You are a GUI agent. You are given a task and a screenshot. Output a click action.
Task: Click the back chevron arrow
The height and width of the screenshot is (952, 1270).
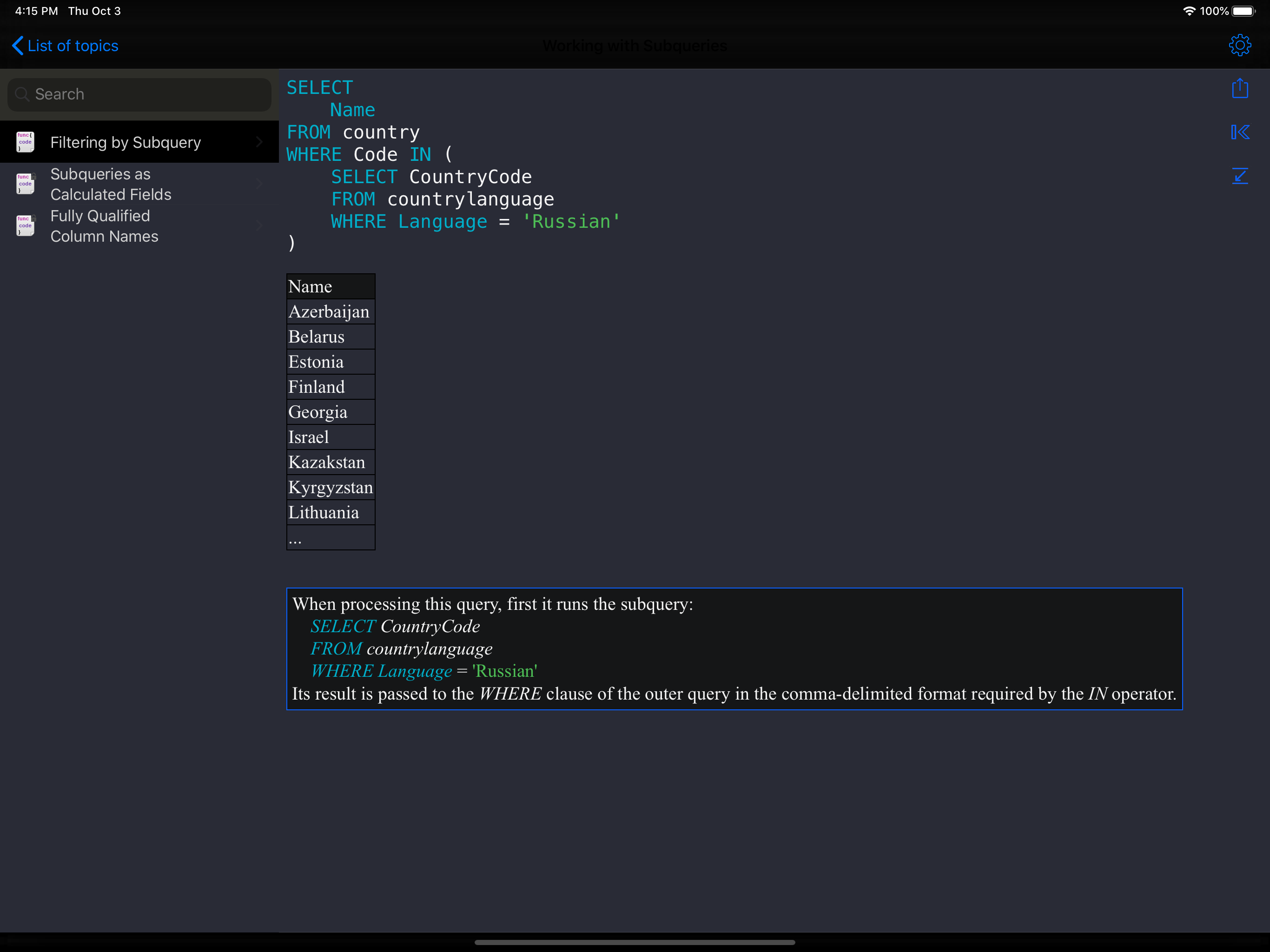point(18,46)
